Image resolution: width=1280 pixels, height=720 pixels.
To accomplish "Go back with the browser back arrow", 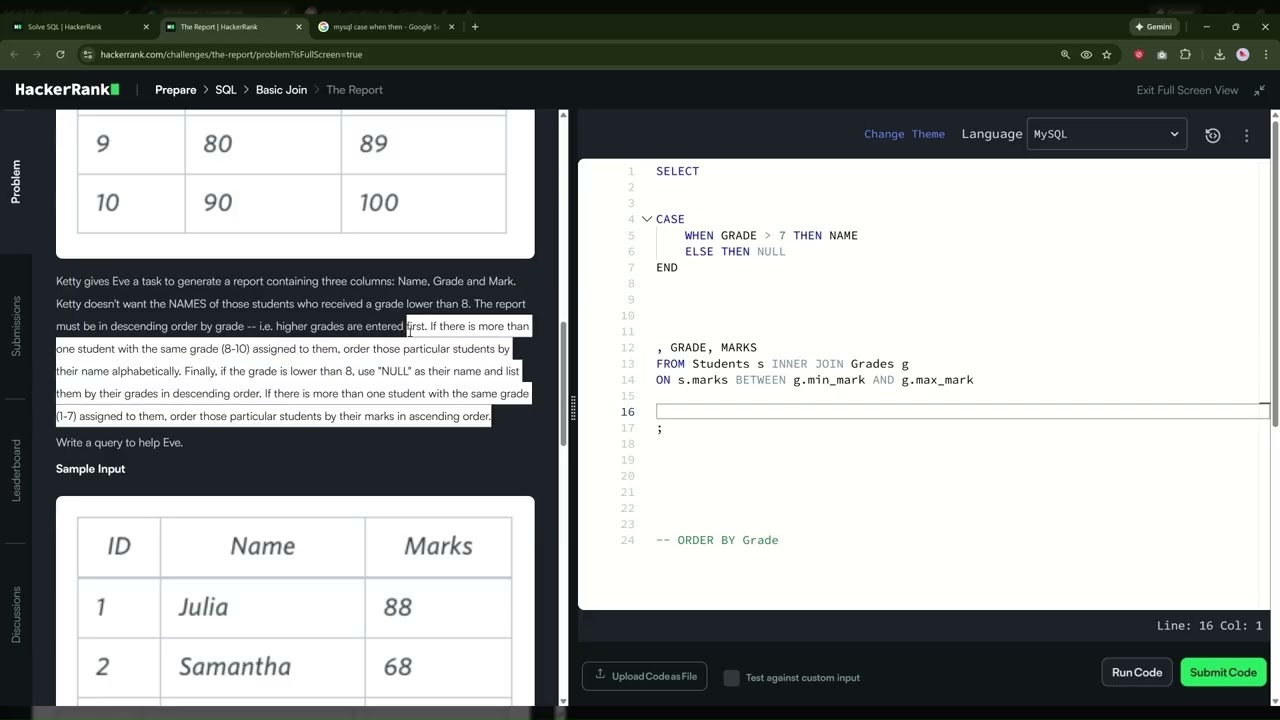I will click(14, 54).
